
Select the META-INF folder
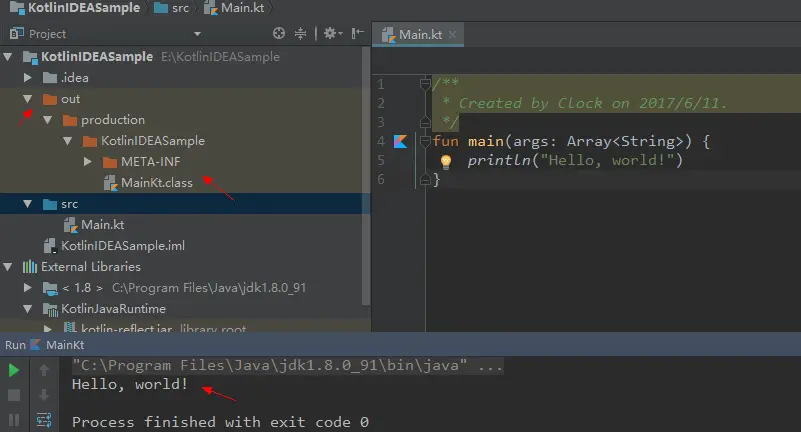point(184,162)
